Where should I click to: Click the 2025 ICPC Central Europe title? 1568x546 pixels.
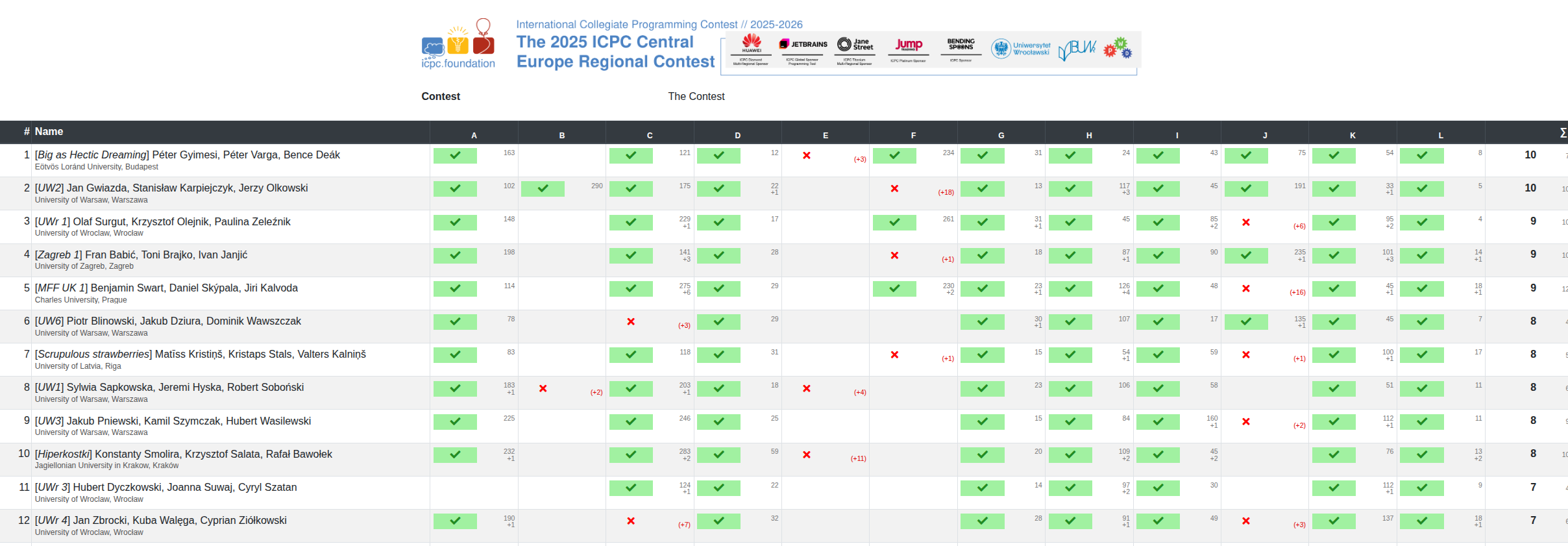615,51
